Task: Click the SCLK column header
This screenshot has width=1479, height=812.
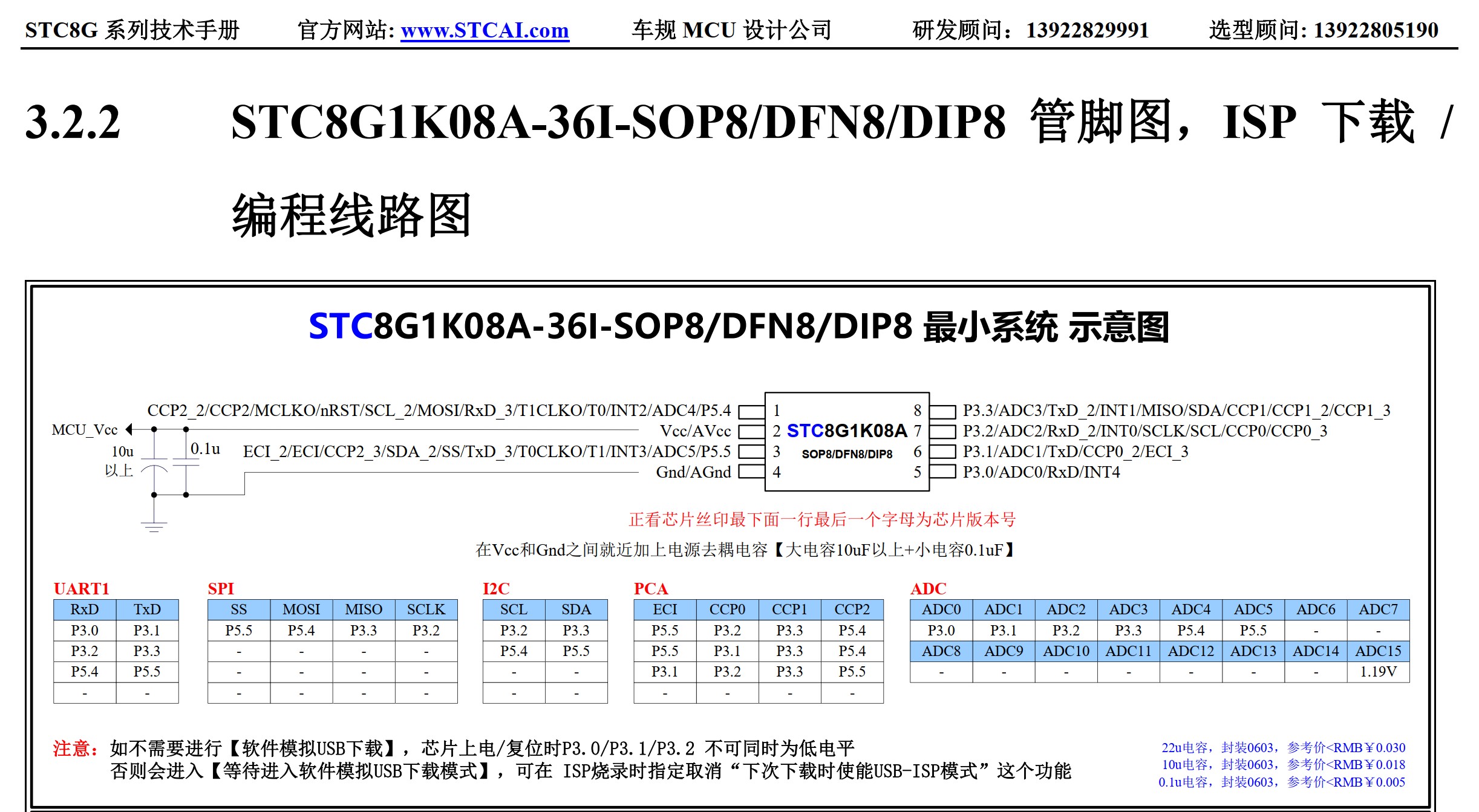Action: tap(426, 609)
